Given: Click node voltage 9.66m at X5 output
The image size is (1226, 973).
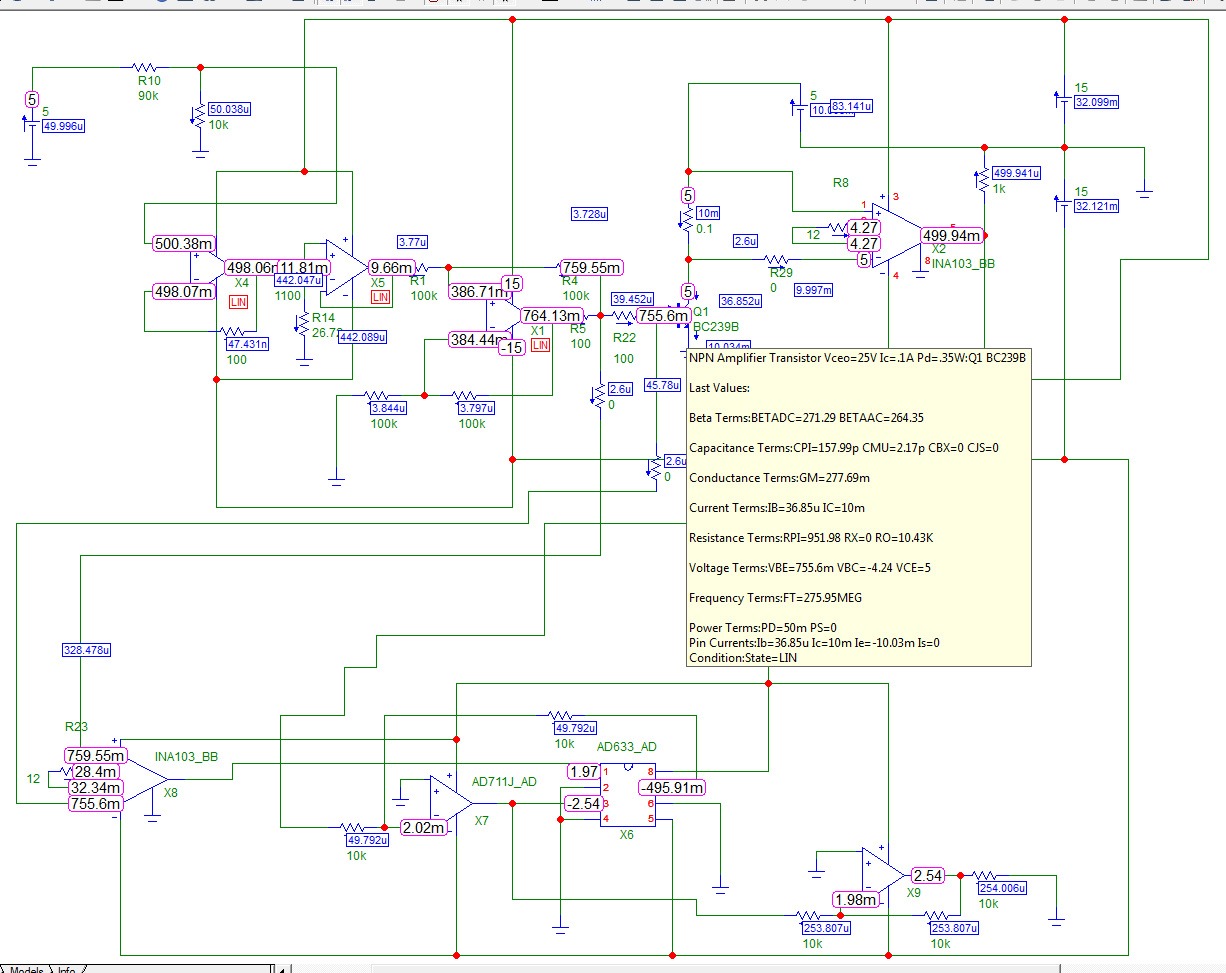Looking at the screenshot, I should coord(391,267).
